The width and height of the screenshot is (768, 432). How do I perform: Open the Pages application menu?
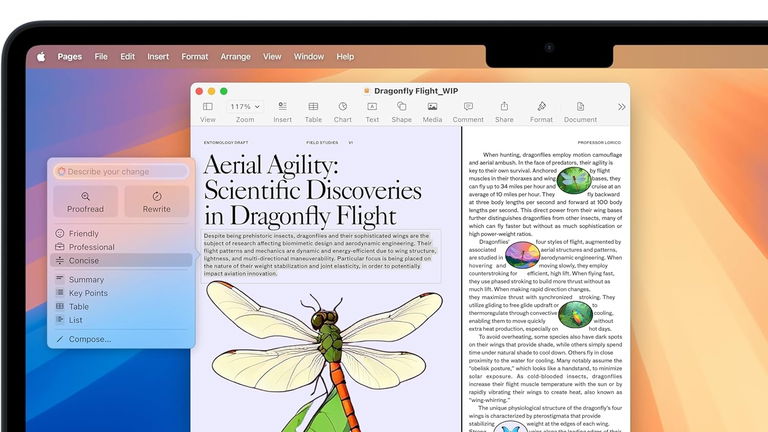(x=70, y=57)
